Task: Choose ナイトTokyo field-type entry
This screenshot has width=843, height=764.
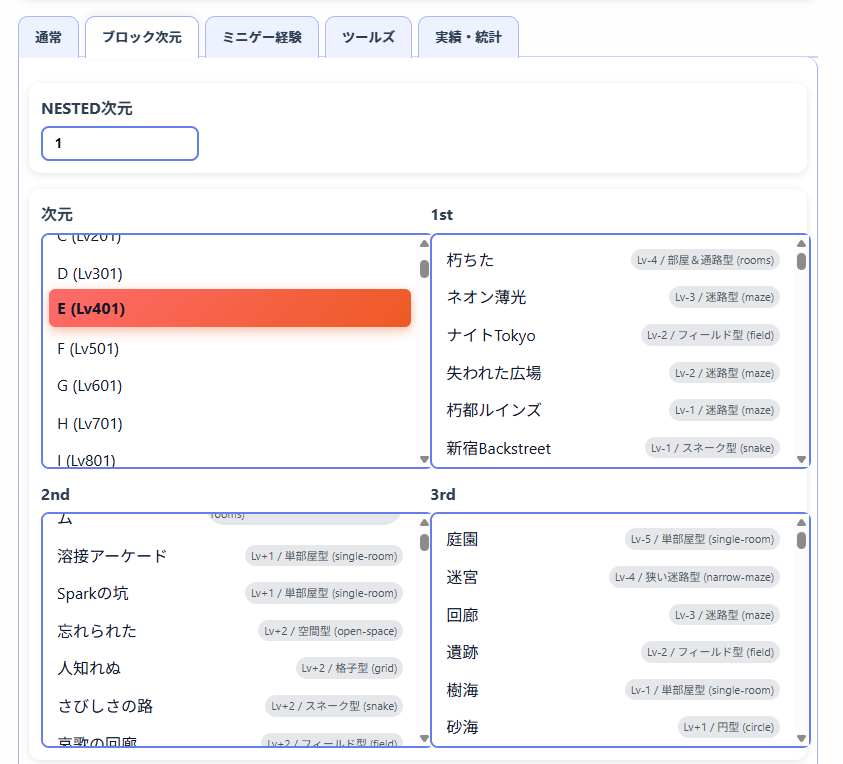Action: [612, 335]
